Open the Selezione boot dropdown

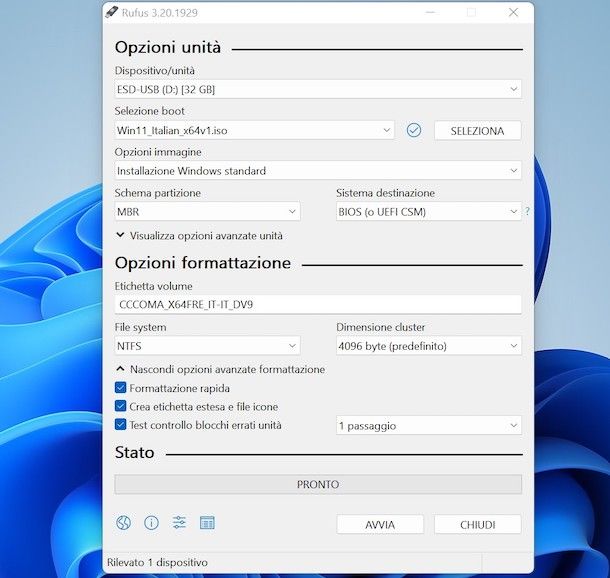tap(254, 130)
